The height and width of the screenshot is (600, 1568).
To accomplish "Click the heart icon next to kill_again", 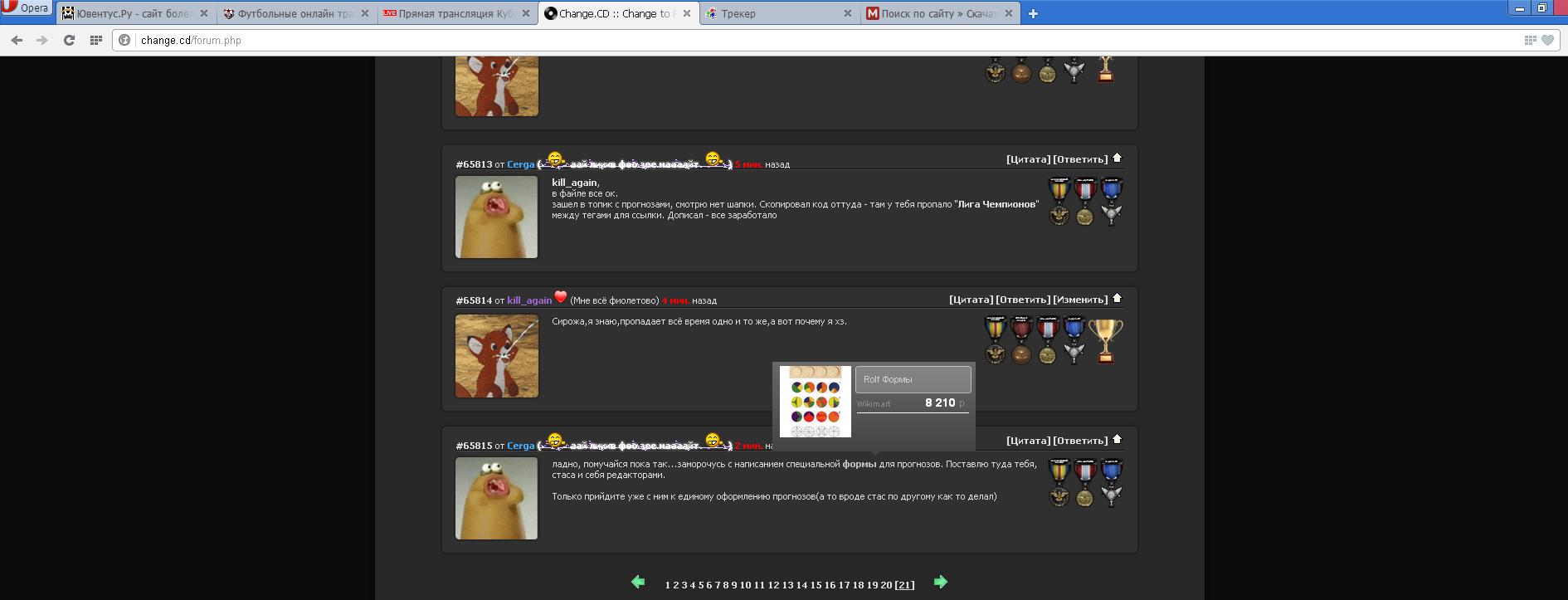I will 561,297.
